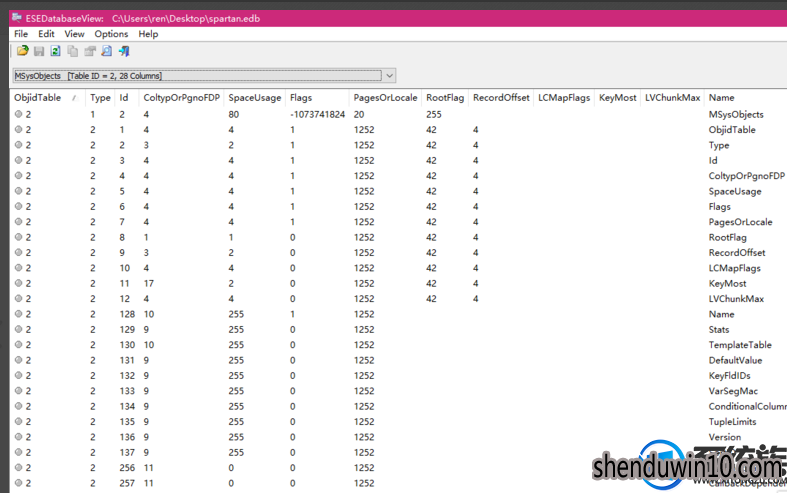The width and height of the screenshot is (787, 493).
Task: Click the ColtypOrPgnoFDP cell 17
Action: pos(149,284)
